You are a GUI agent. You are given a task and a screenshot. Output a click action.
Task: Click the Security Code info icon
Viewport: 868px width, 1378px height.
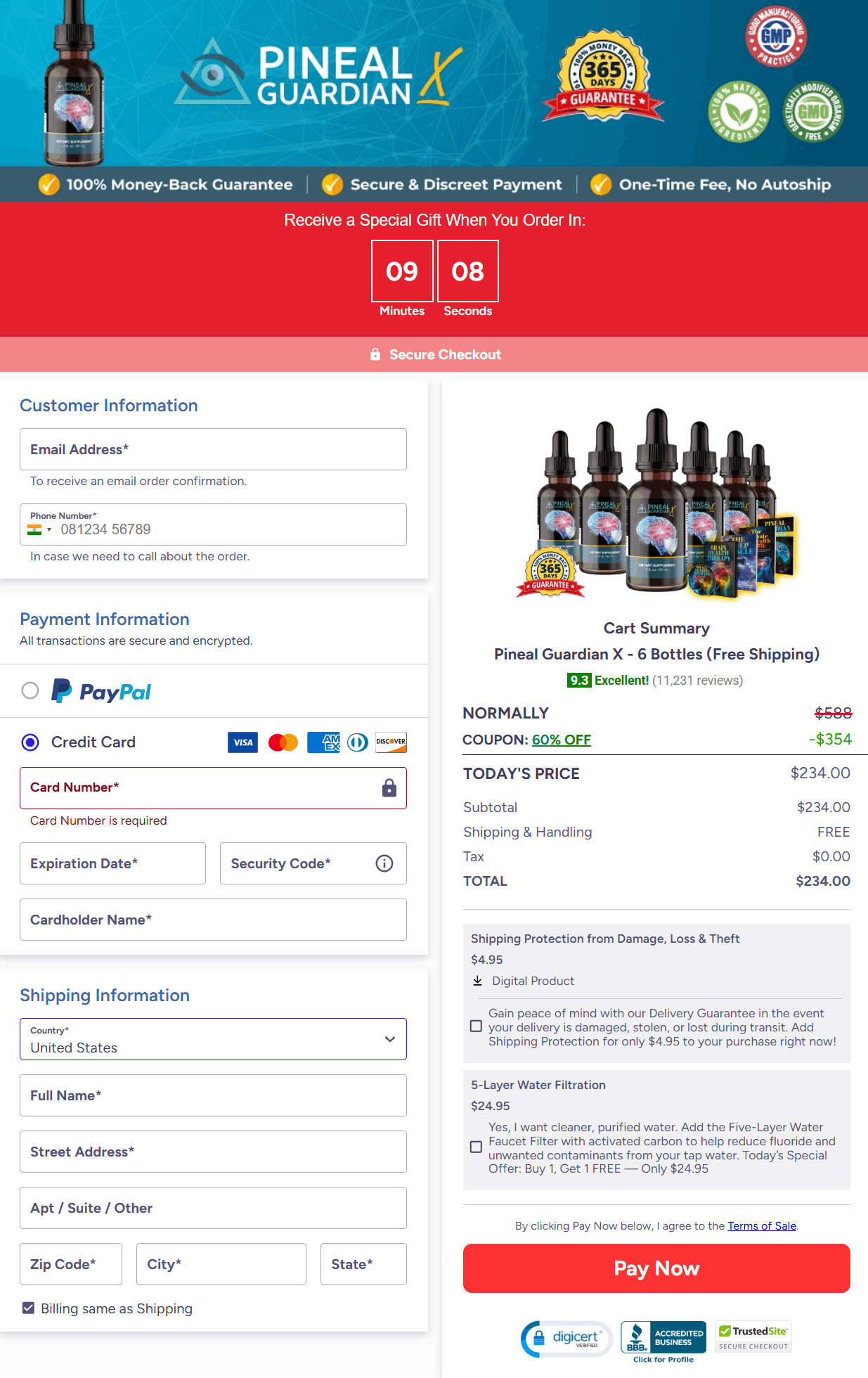click(384, 863)
